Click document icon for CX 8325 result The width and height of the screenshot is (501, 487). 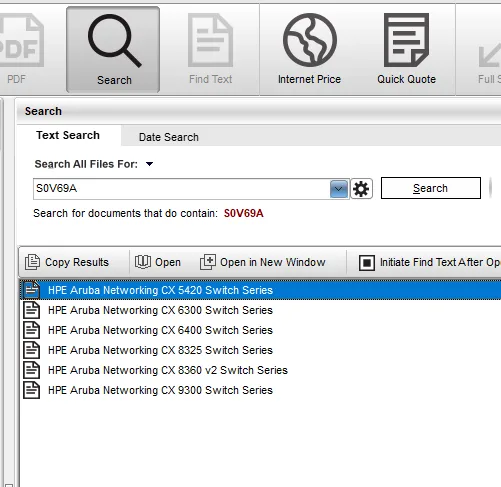tap(32, 350)
